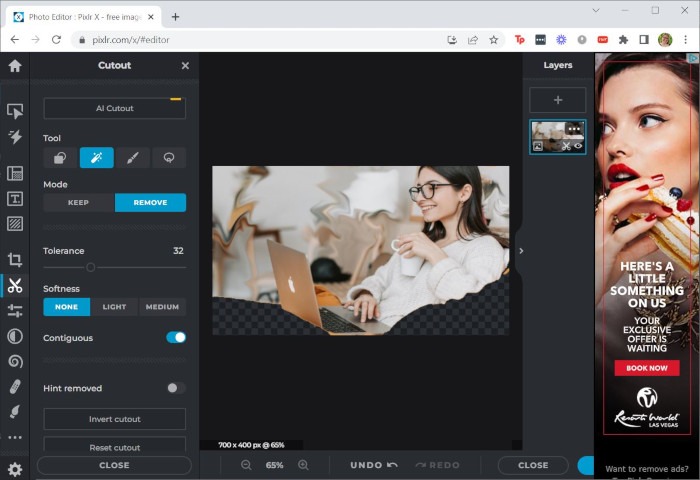Click the AI Cutout button
Viewport: 700px width, 480px height.
coord(115,109)
